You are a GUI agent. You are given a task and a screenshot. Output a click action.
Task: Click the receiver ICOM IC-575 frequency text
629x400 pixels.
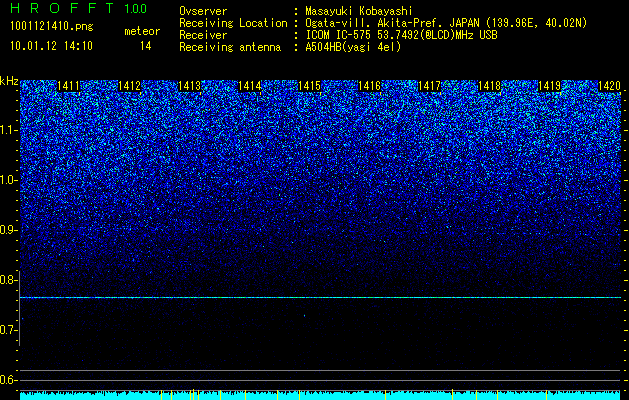click(401, 35)
